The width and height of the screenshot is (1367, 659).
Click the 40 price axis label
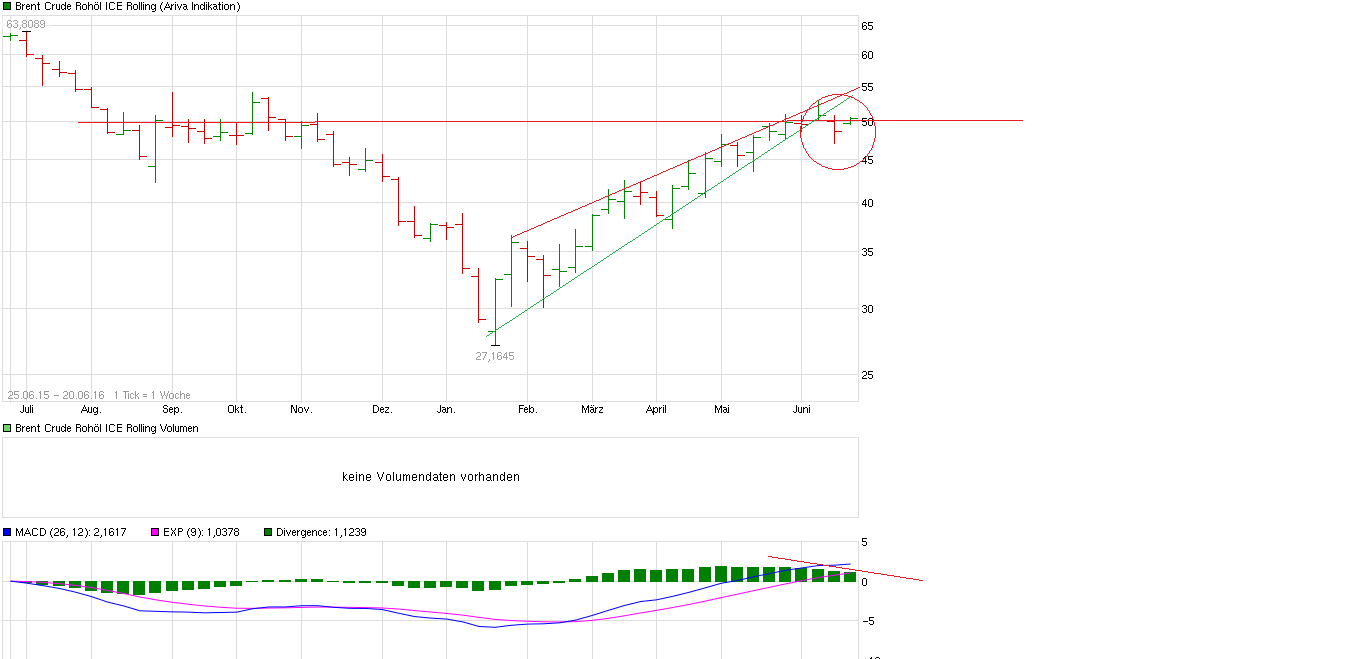coord(867,203)
